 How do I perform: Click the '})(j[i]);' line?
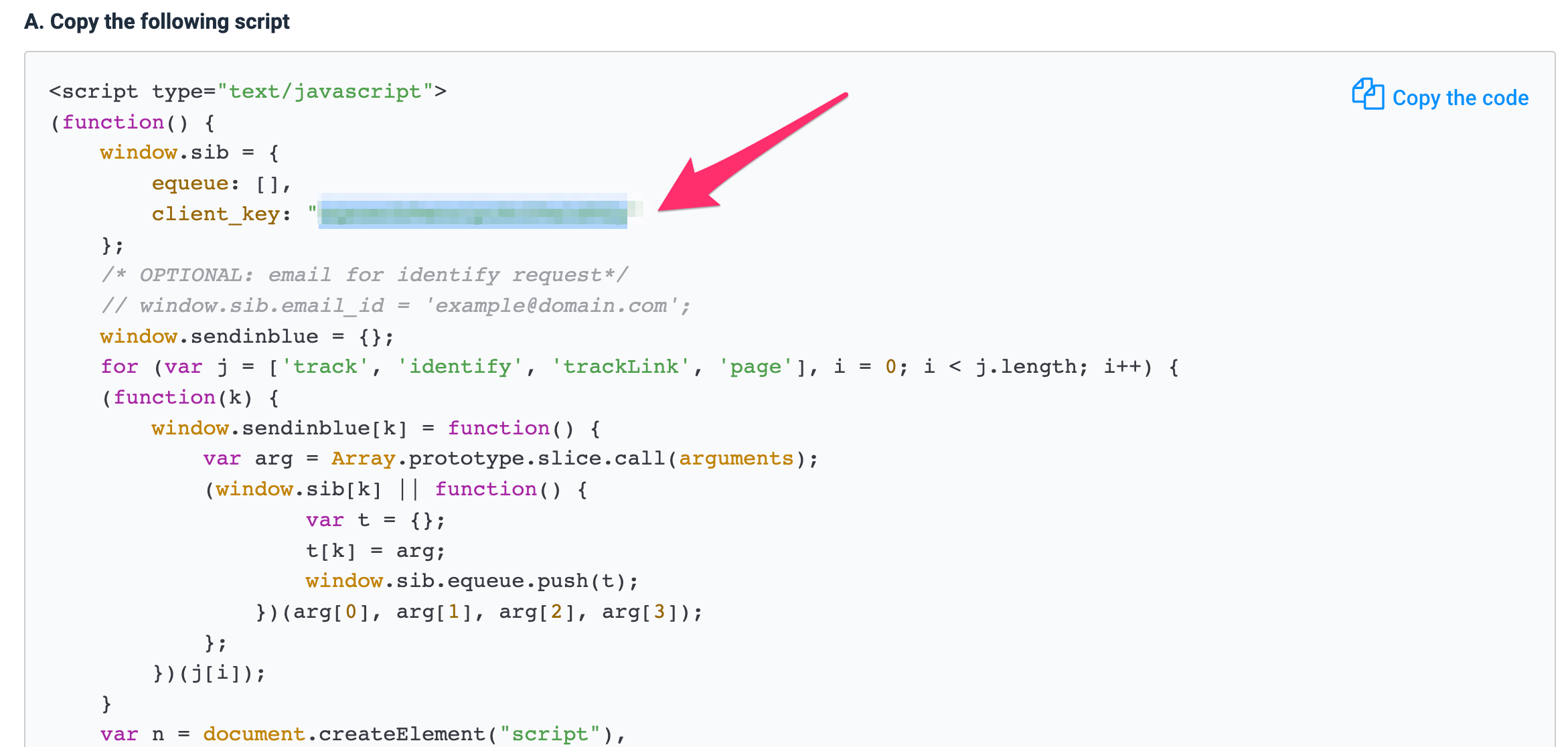(x=209, y=673)
